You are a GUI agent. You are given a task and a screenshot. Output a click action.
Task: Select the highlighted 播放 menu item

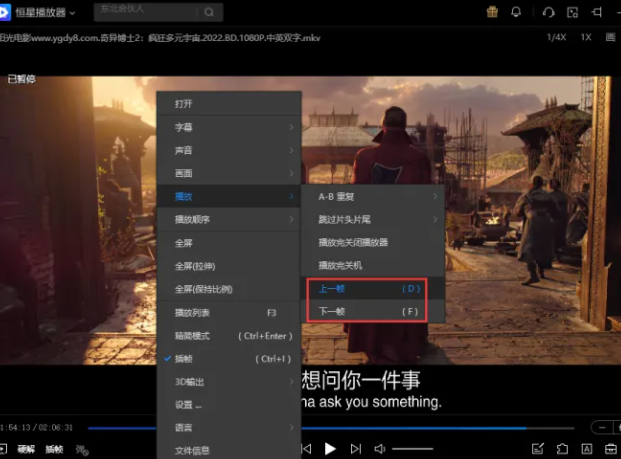[x=229, y=196]
